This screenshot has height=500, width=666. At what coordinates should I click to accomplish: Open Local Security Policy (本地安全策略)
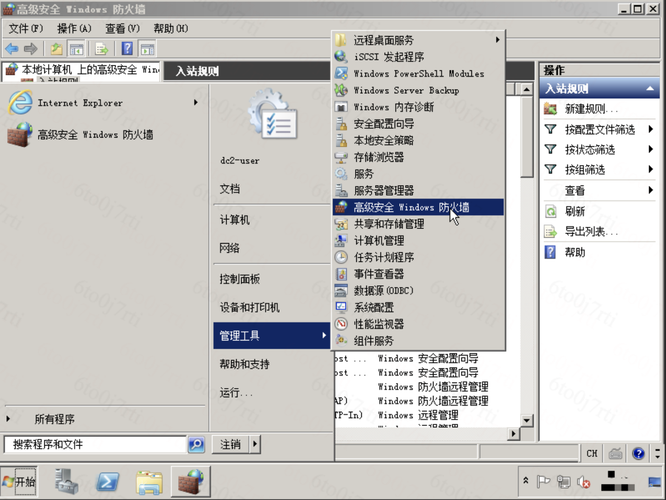coord(418,140)
